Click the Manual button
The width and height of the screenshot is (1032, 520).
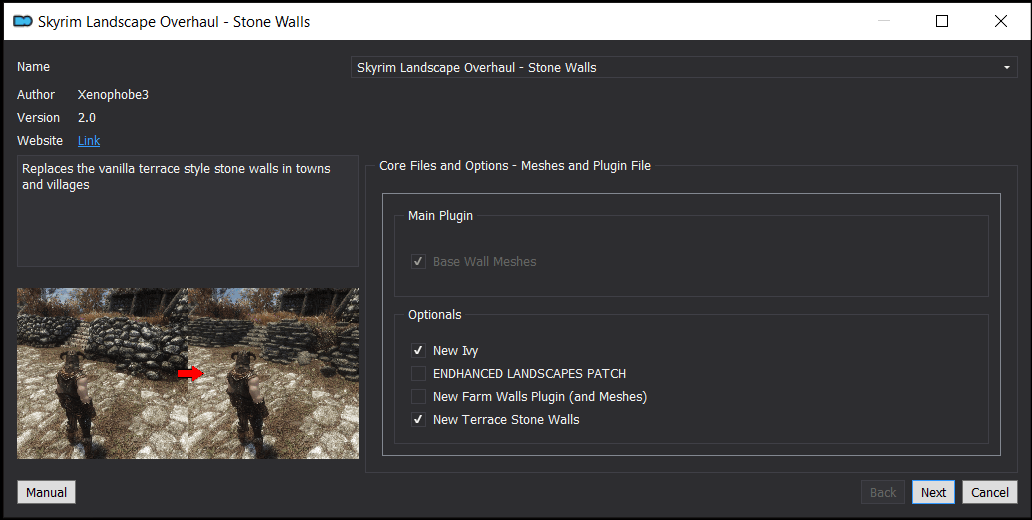click(x=46, y=492)
